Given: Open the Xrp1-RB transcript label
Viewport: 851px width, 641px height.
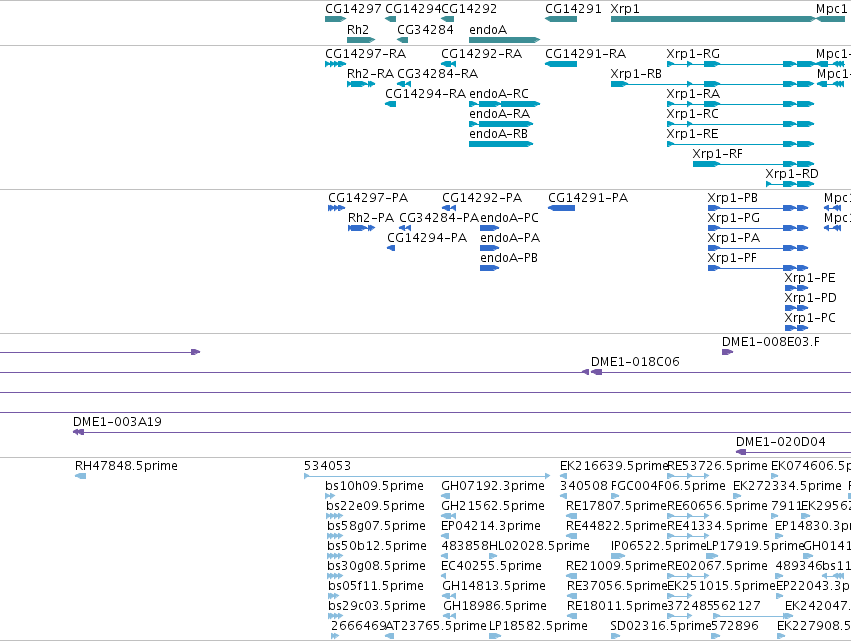Looking at the screenshot, I should click(636, 74).
